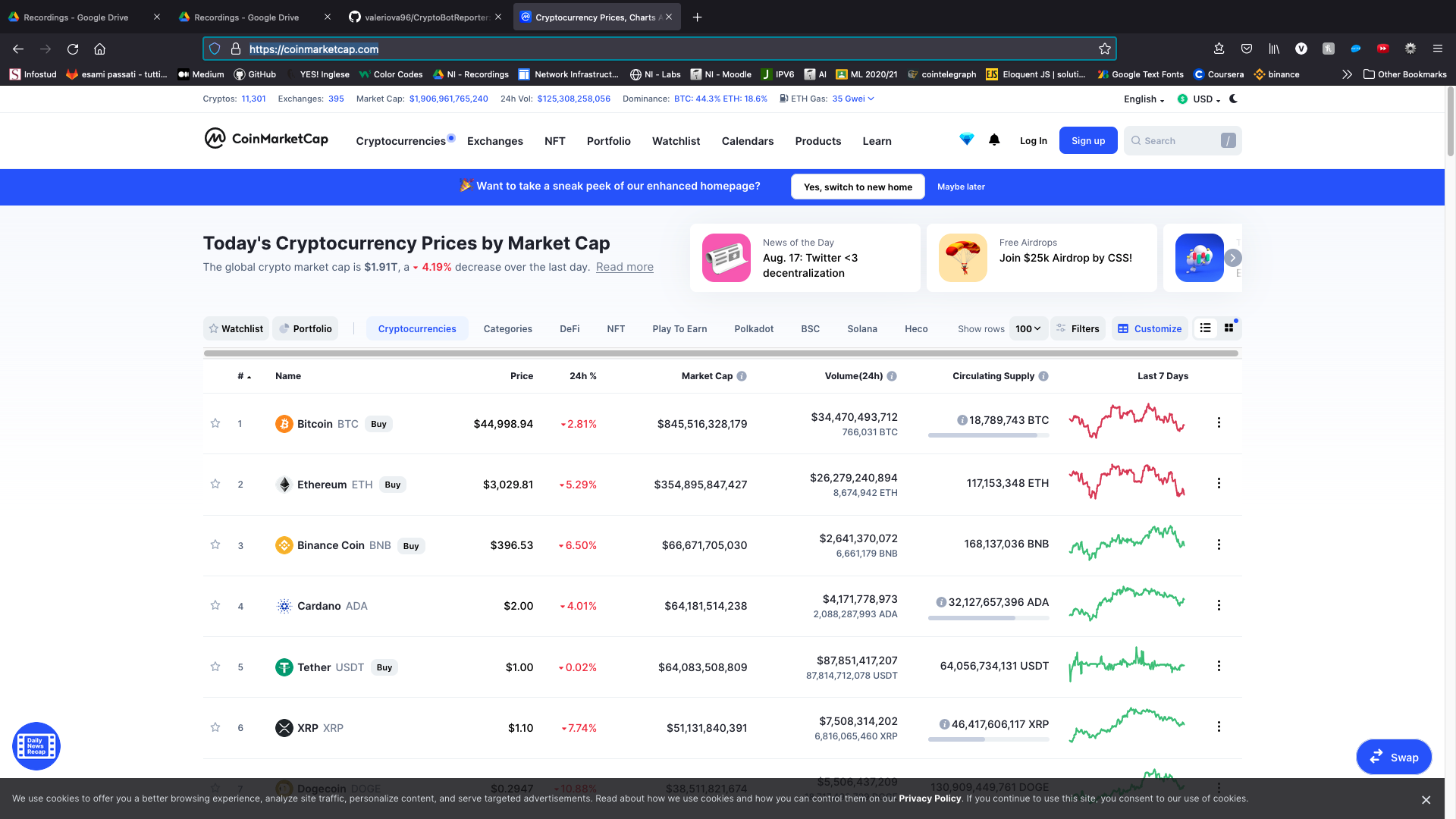The height and width of the screenshot is (819, 1456).
Task: Open English language dropdown
Action: (1144, 99)
